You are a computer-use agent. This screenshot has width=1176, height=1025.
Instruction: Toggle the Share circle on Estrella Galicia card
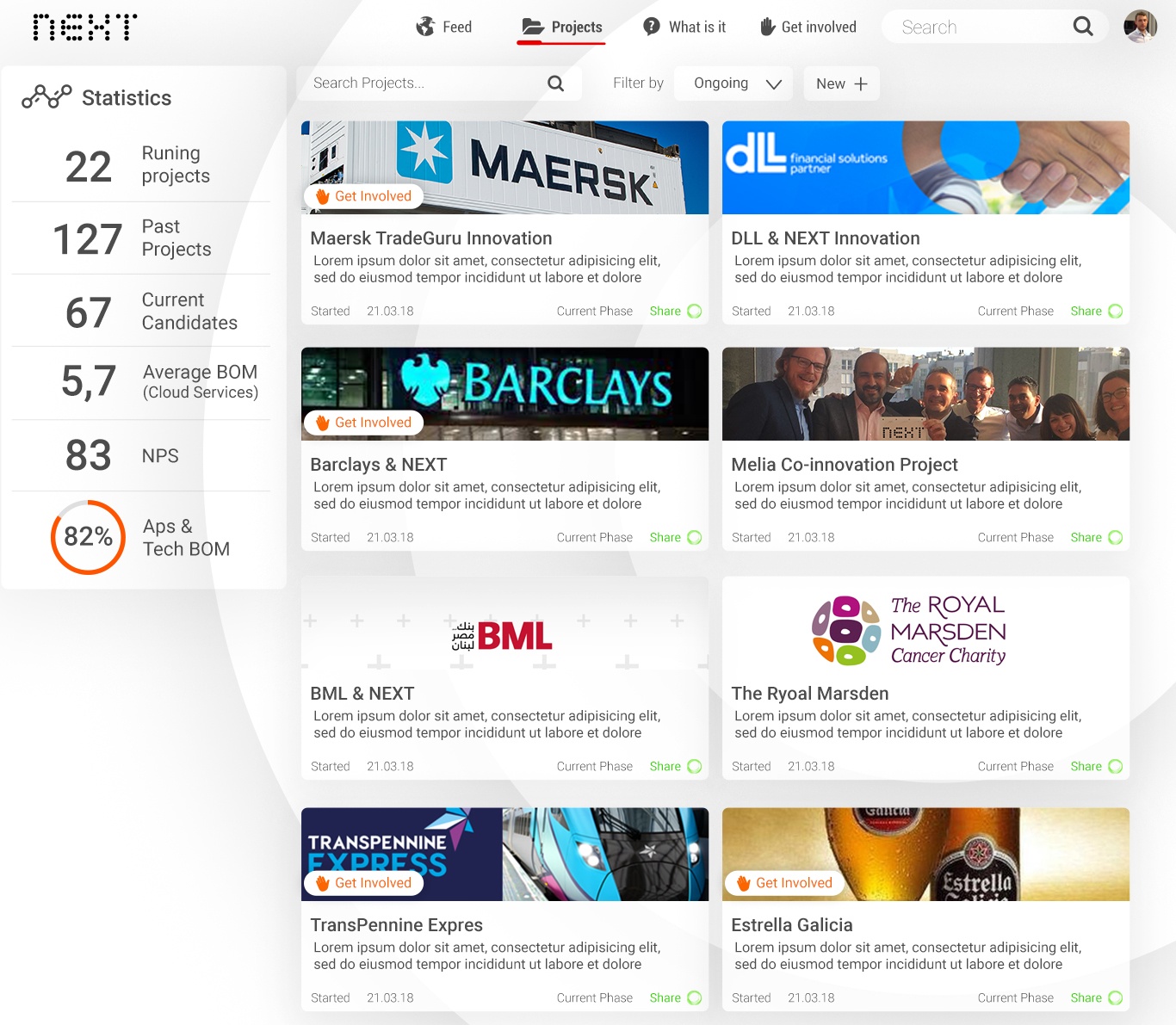tap(1116, 998)
